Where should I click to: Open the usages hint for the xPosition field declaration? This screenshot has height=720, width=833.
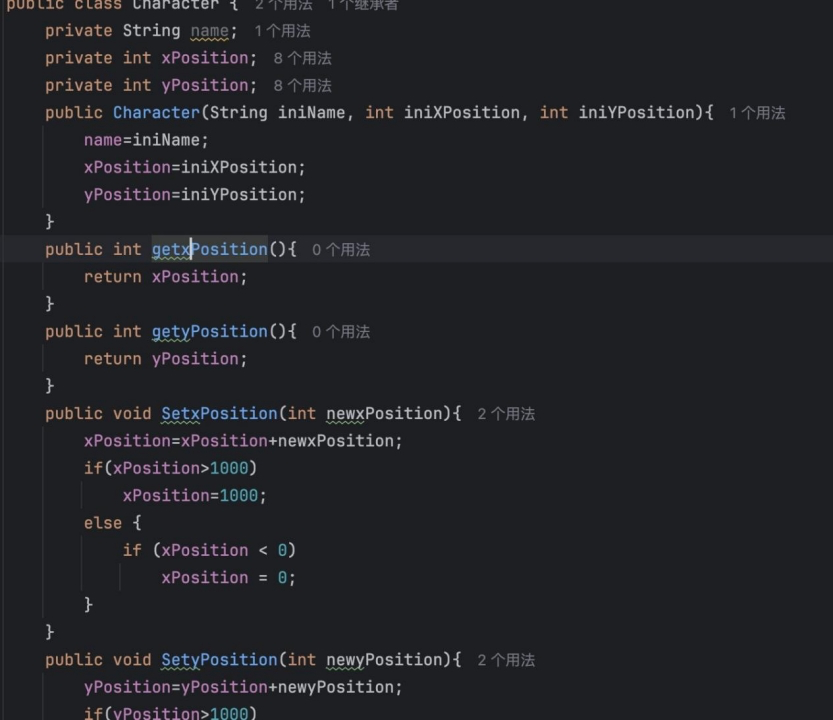point(302,58)
